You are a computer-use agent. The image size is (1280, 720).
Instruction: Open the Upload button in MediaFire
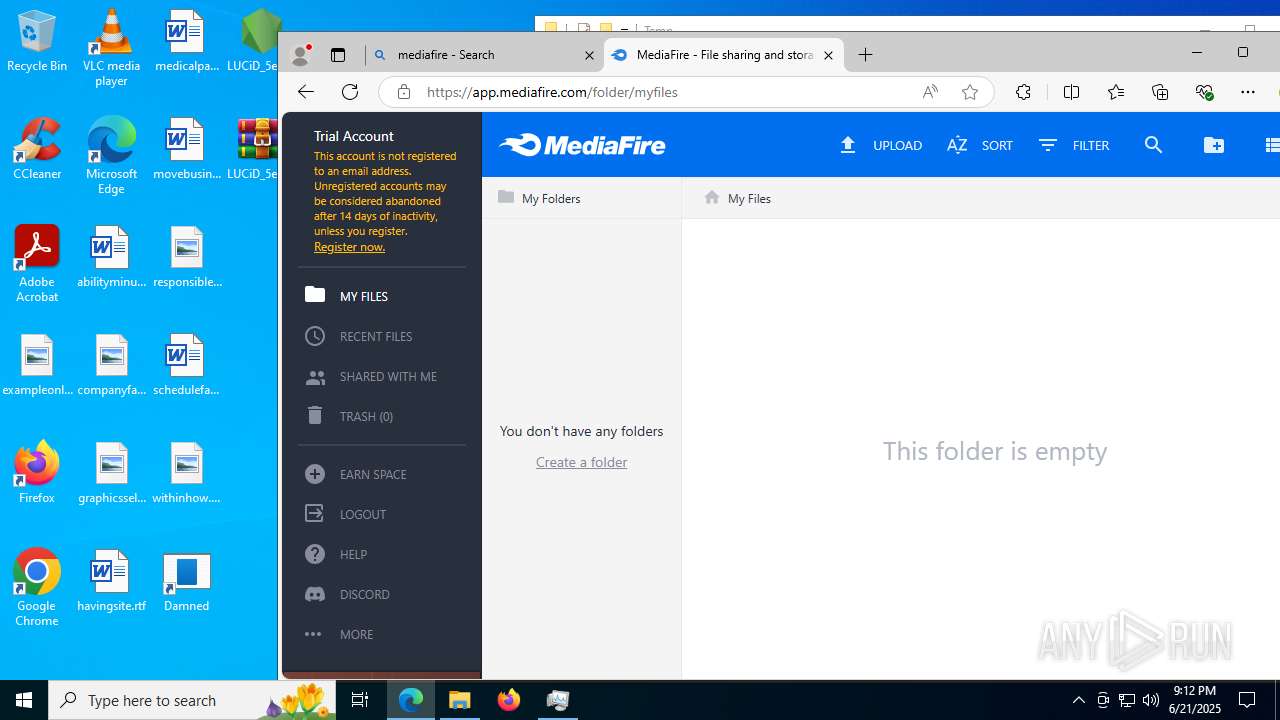[x=880, y=145]
